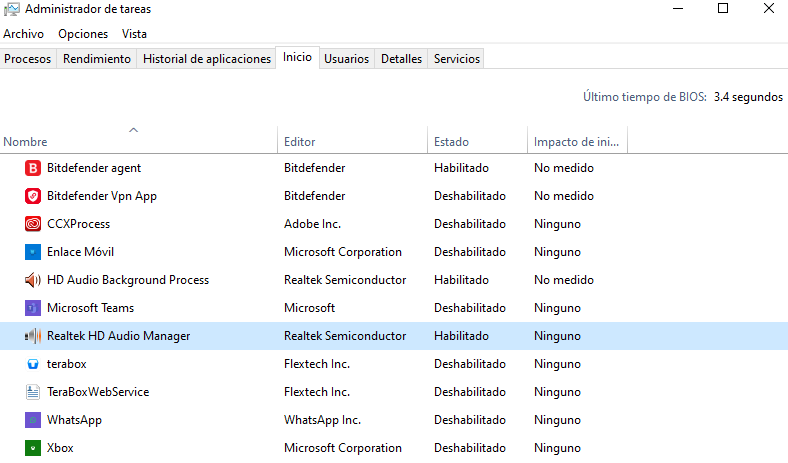Viewport: 788px width, 463px height.
Task: Select the CCXProcess Adobe icon
Action: 32,224
